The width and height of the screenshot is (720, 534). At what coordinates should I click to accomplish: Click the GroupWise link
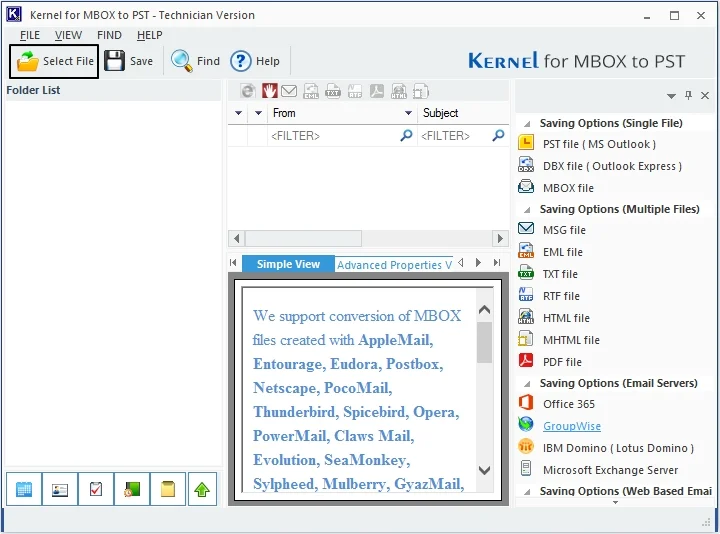pos(572,426)
